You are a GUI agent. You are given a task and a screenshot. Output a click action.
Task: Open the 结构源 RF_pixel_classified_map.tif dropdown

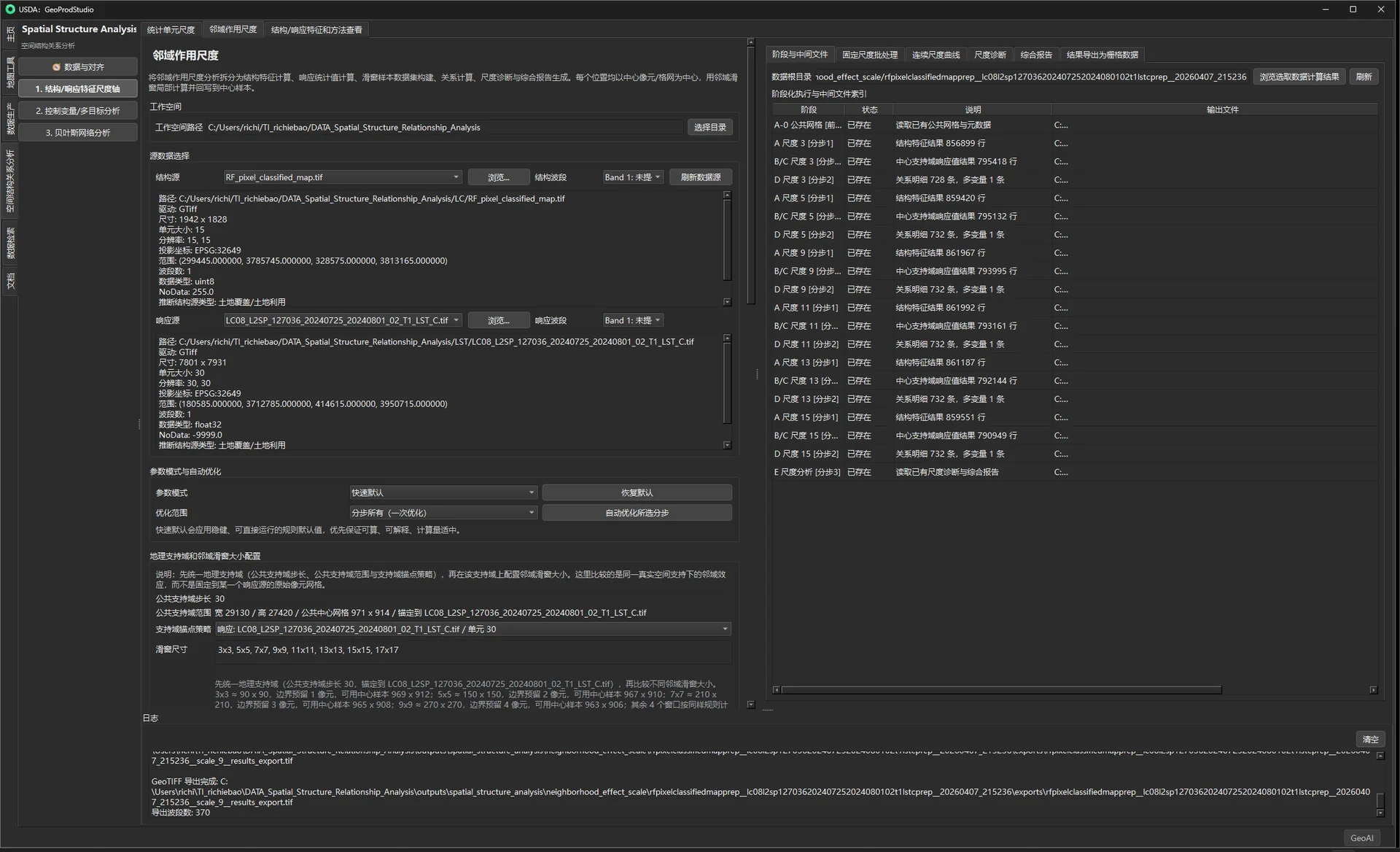click(x=342, y=177)
